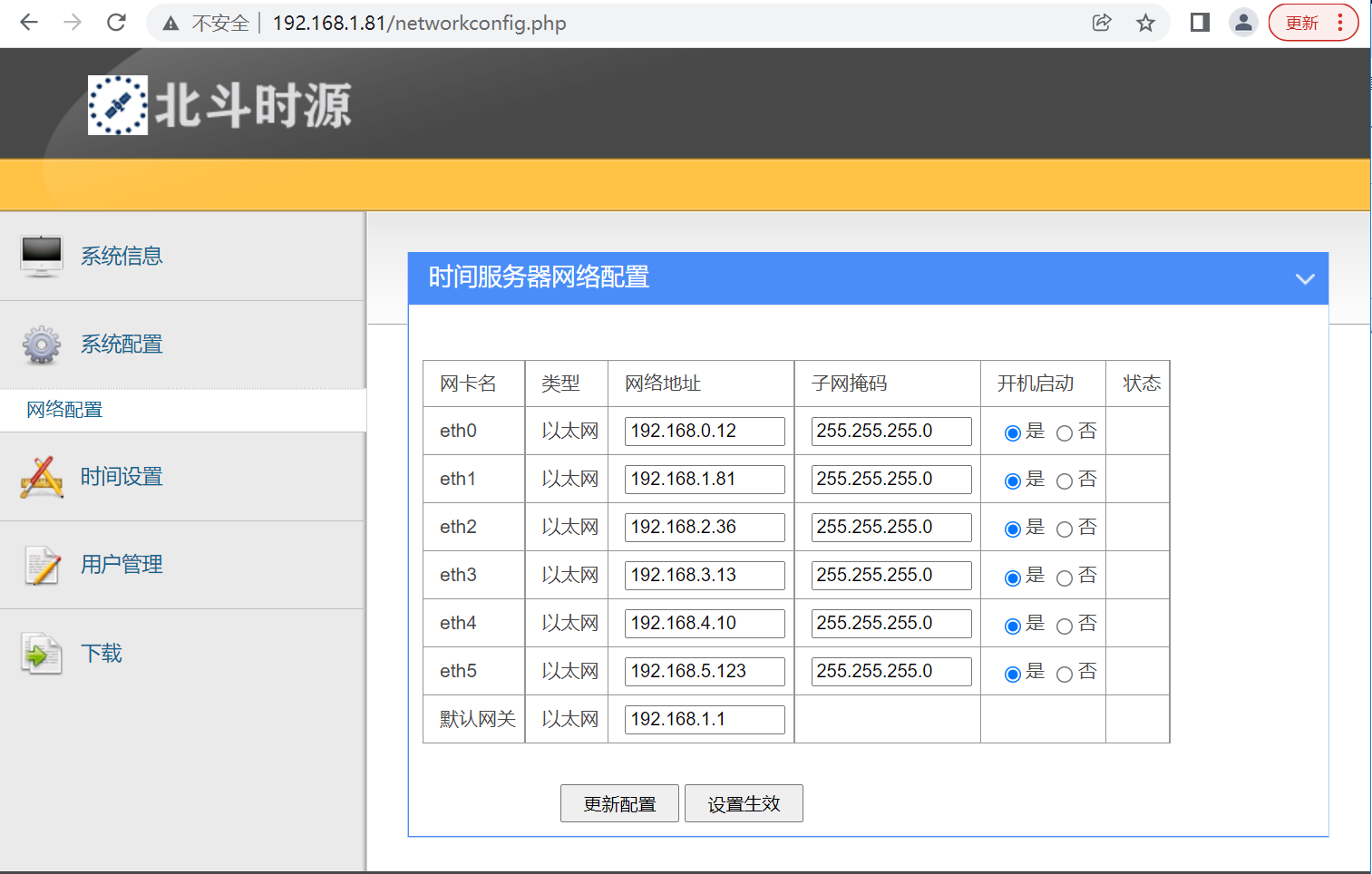The width and height of the screenshot is (1372, 874).
Task: Click the 时间设置 clock tools icon
Action: pyautogui.click(x=41, y=476)
